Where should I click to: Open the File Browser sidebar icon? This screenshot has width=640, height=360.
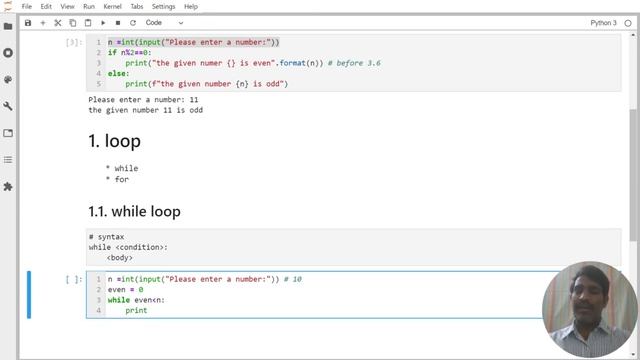[x=8, y=27]
